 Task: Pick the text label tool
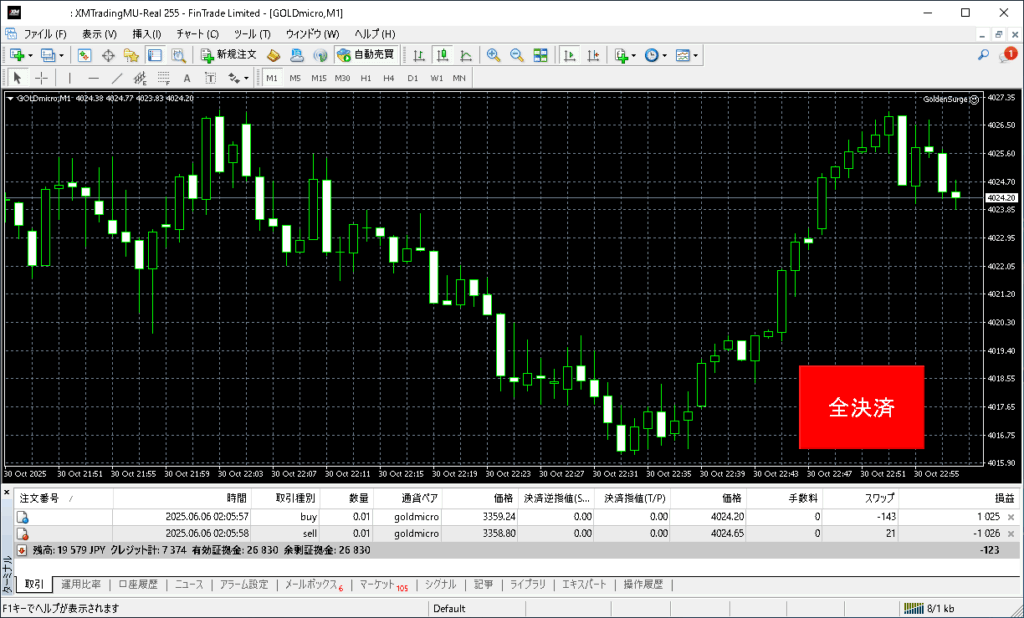[x=186, y=78]
